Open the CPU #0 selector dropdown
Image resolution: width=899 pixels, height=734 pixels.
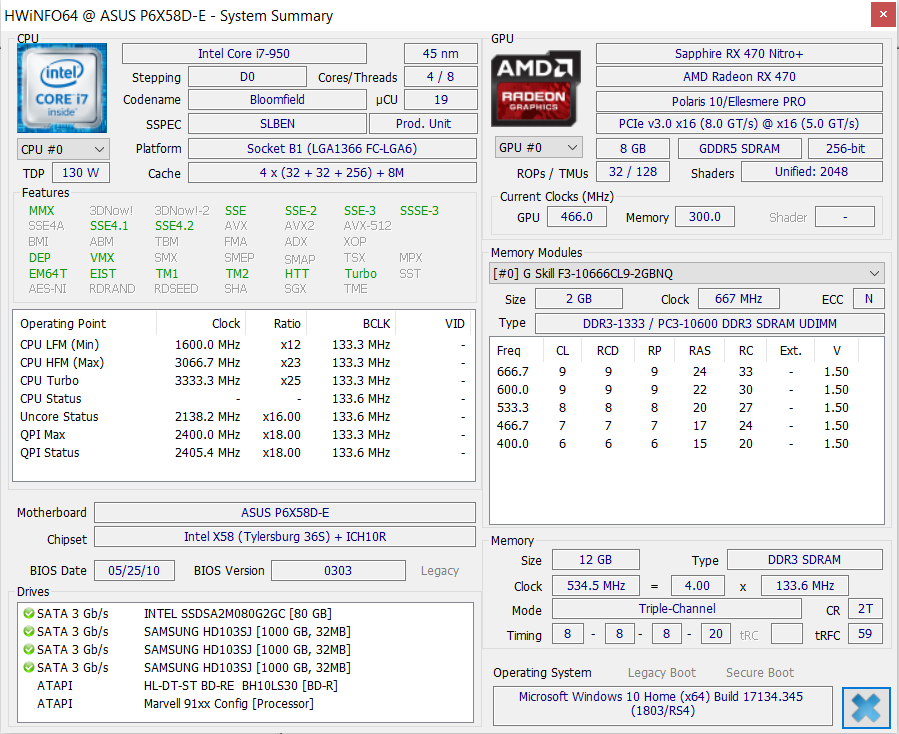(63, 150)
